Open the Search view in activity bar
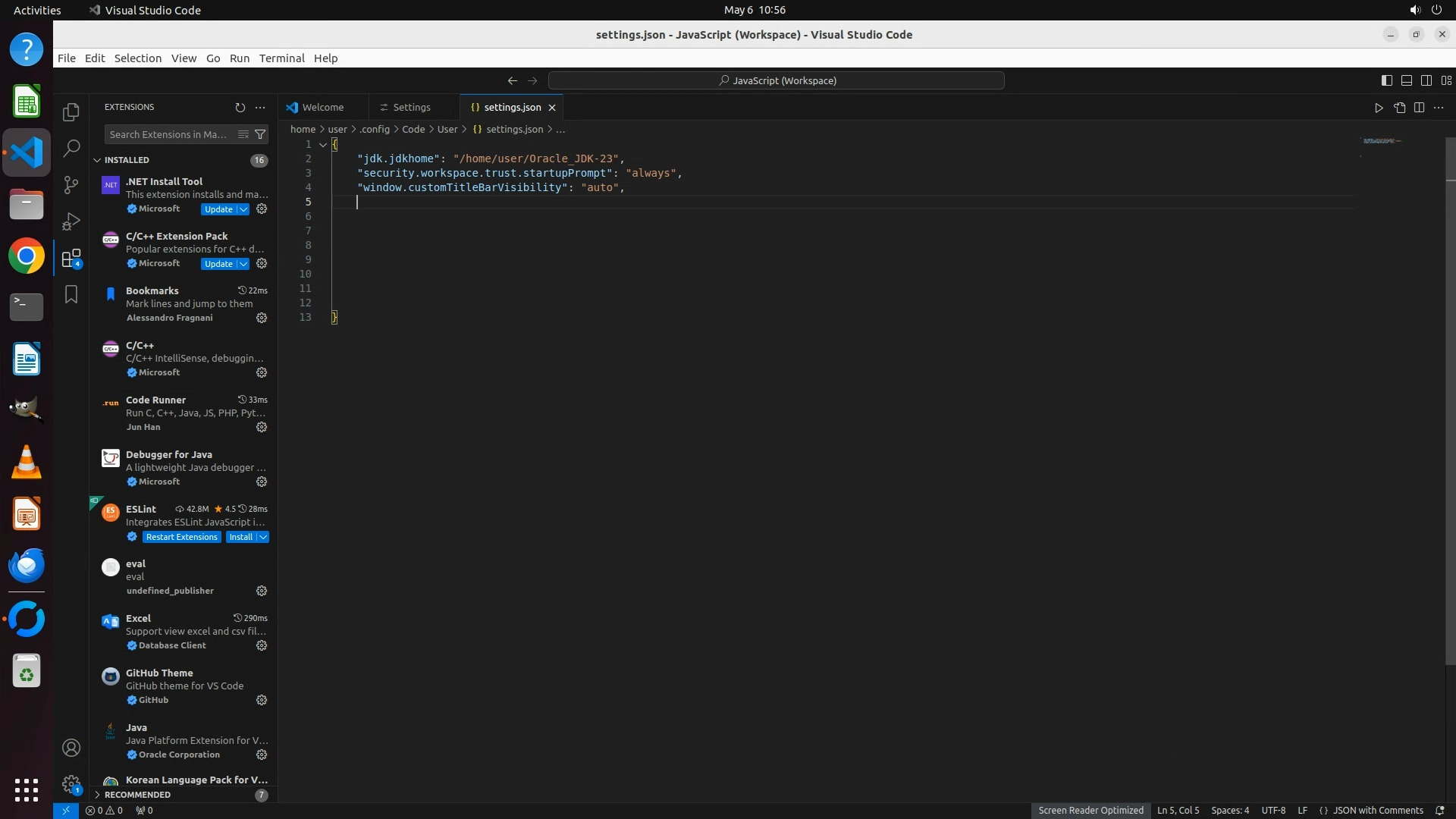 pyautogui.click(x=71, y=149)
